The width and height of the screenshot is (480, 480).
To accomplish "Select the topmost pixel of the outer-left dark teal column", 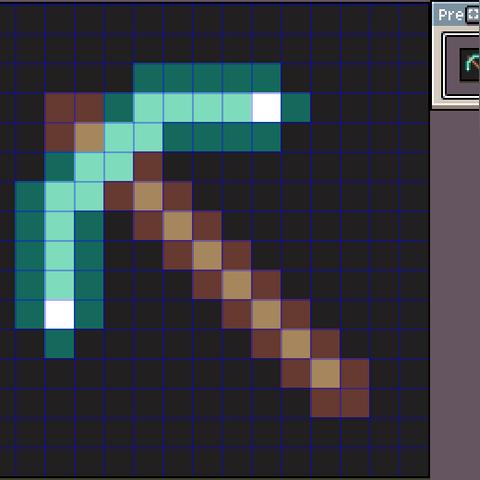I will click(x=30, y=196).
